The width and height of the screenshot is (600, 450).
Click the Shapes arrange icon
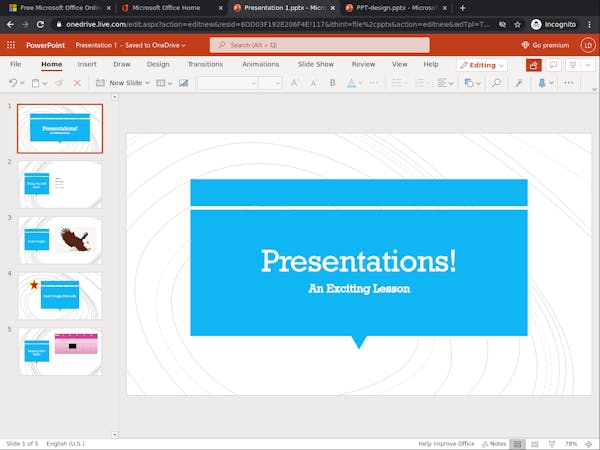coord(469,83)
